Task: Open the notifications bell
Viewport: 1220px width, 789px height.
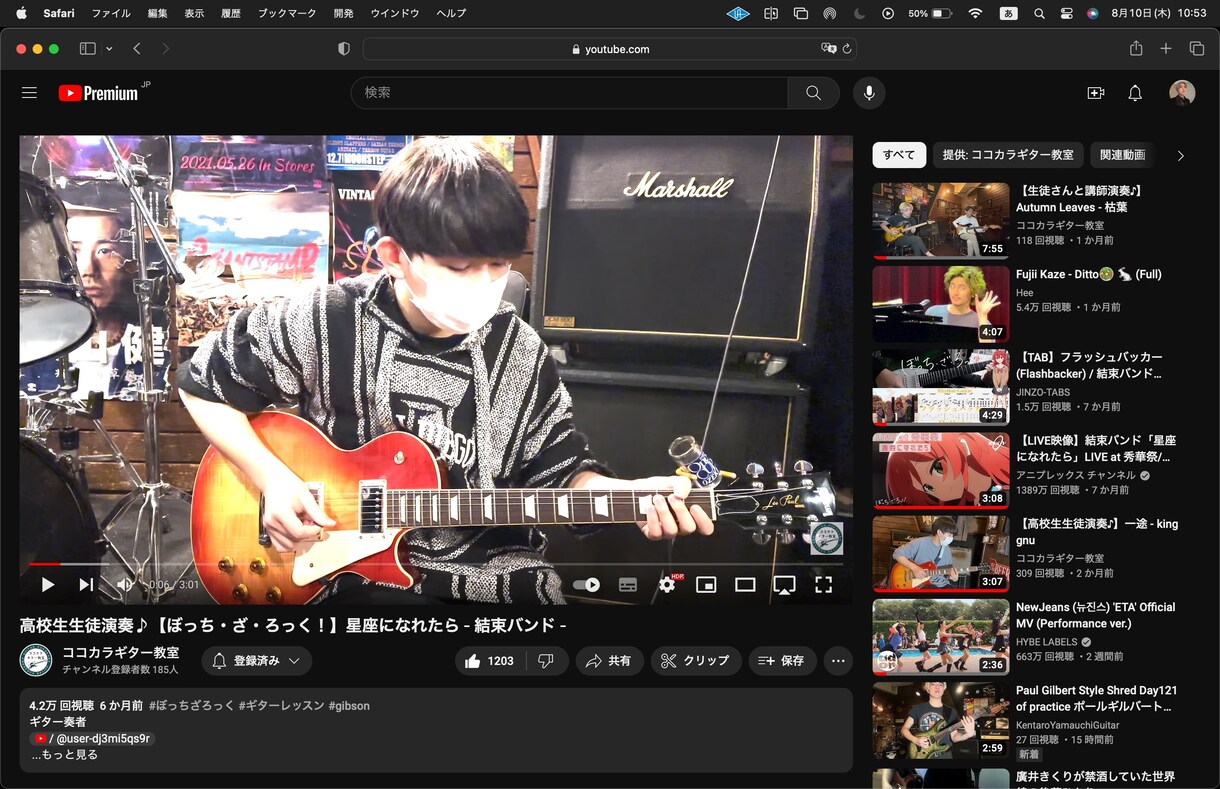Action: point(1135,93)
